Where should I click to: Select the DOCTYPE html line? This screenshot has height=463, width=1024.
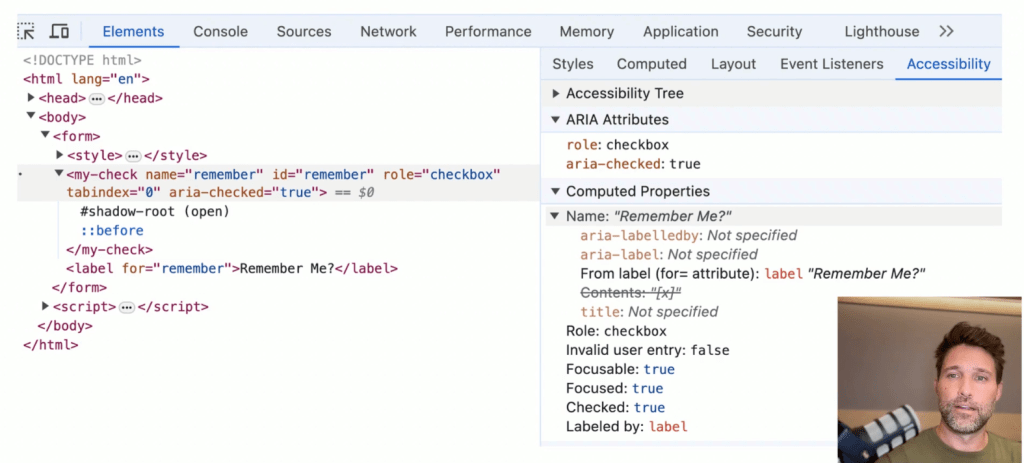tap(82, 60)
